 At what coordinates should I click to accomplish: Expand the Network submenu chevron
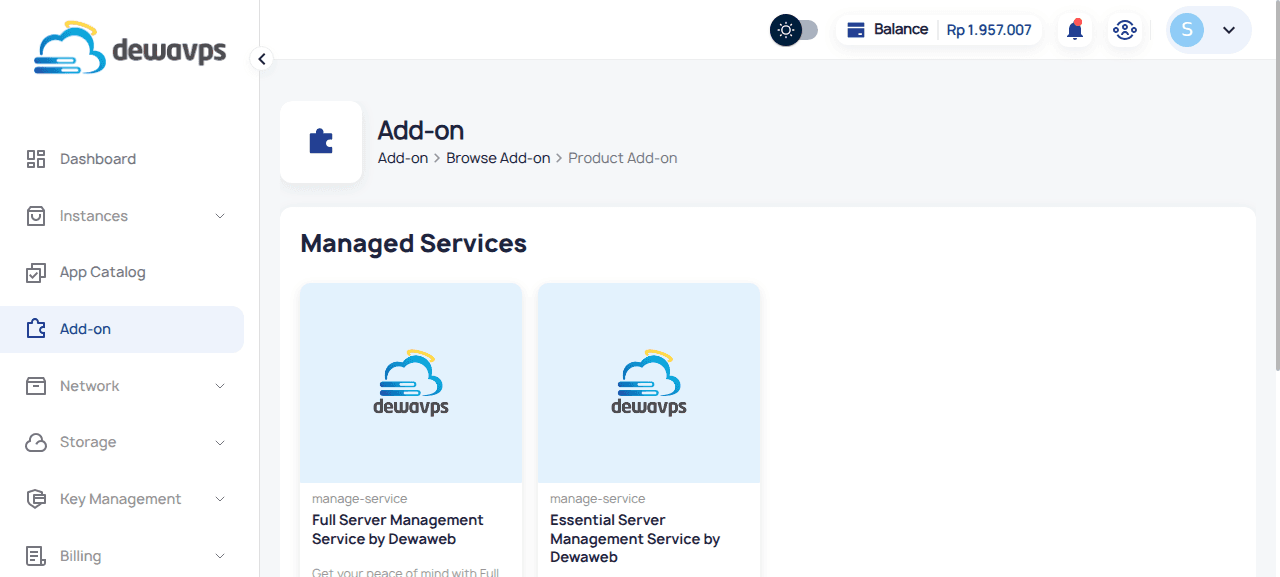point(220,385)
